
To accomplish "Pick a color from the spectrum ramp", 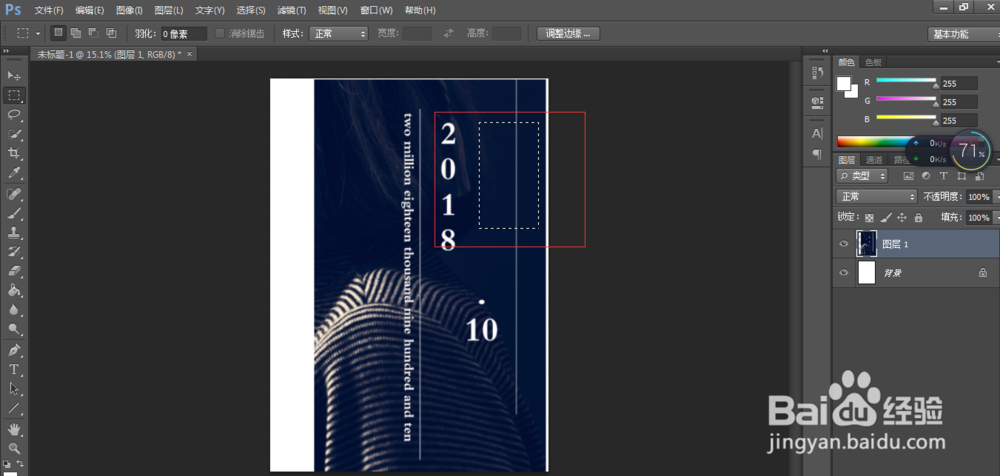I will 871,142.
